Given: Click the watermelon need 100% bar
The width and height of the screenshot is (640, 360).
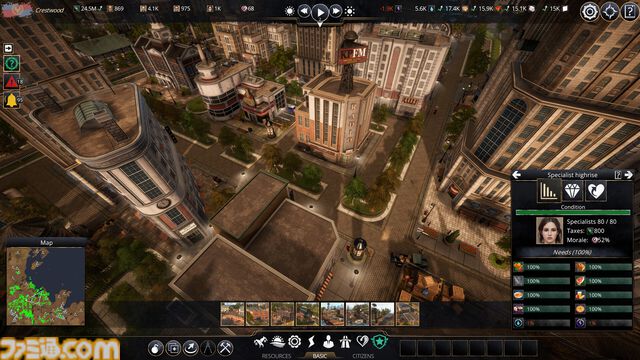Looking at the screenshot, I should [609, 281].
